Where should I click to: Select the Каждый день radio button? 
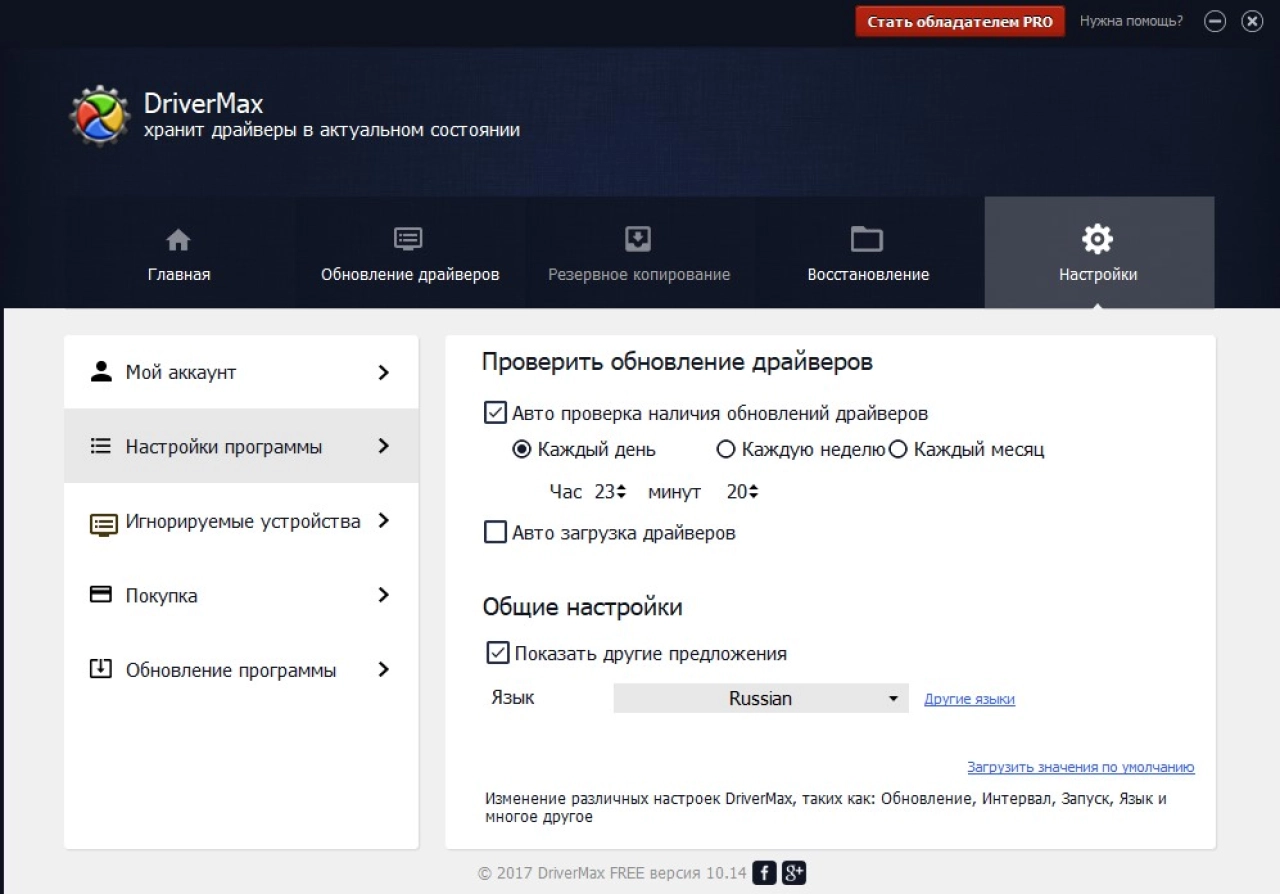click(x=521, y=450)
